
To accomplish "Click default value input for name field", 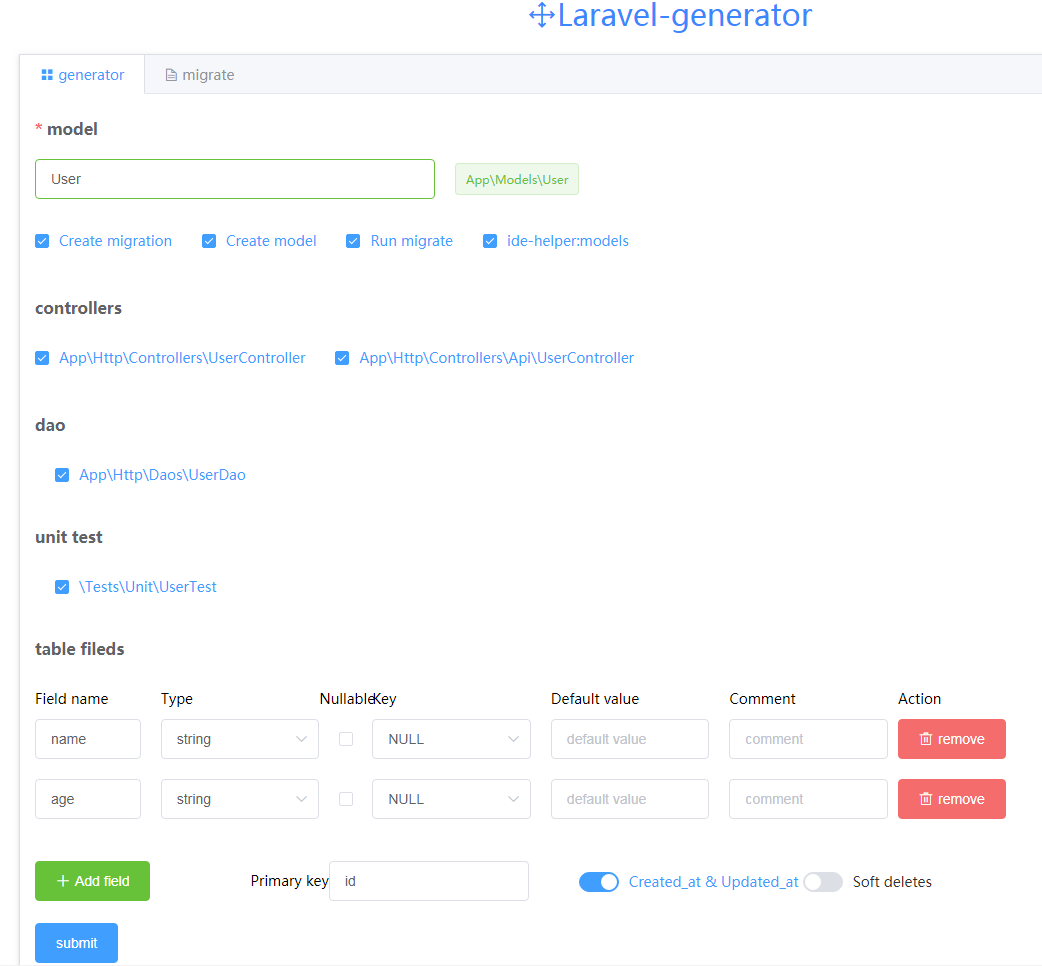I will [630, 739].
